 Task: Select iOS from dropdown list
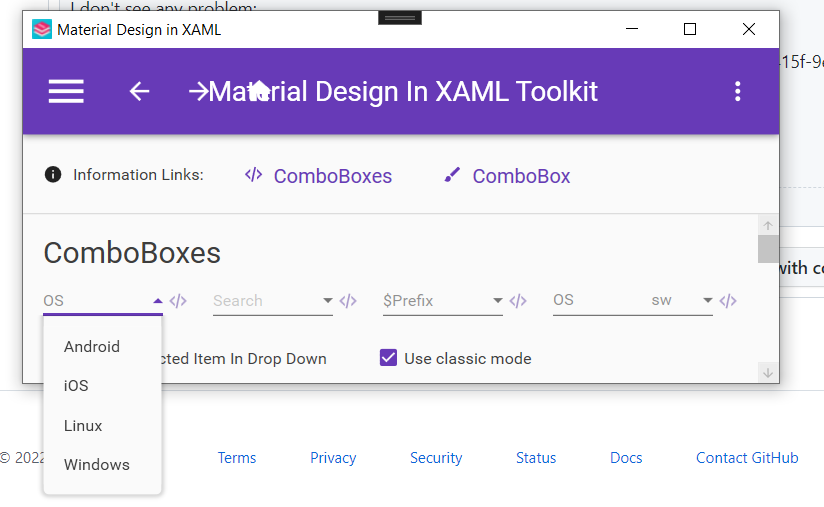click(x=102, y=386)
